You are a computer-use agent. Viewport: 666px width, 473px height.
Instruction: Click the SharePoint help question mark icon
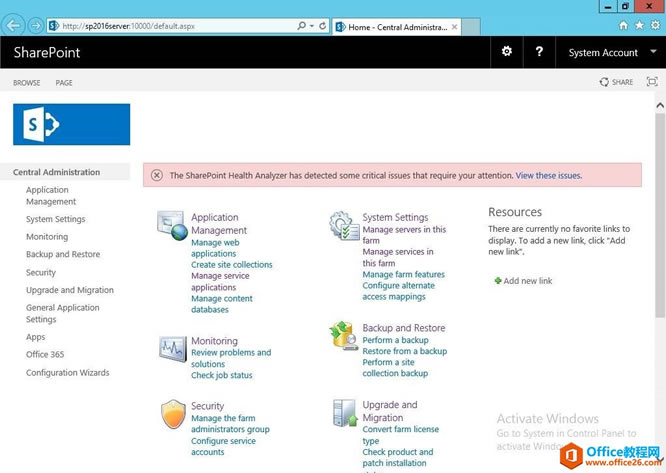pos(539,52)
